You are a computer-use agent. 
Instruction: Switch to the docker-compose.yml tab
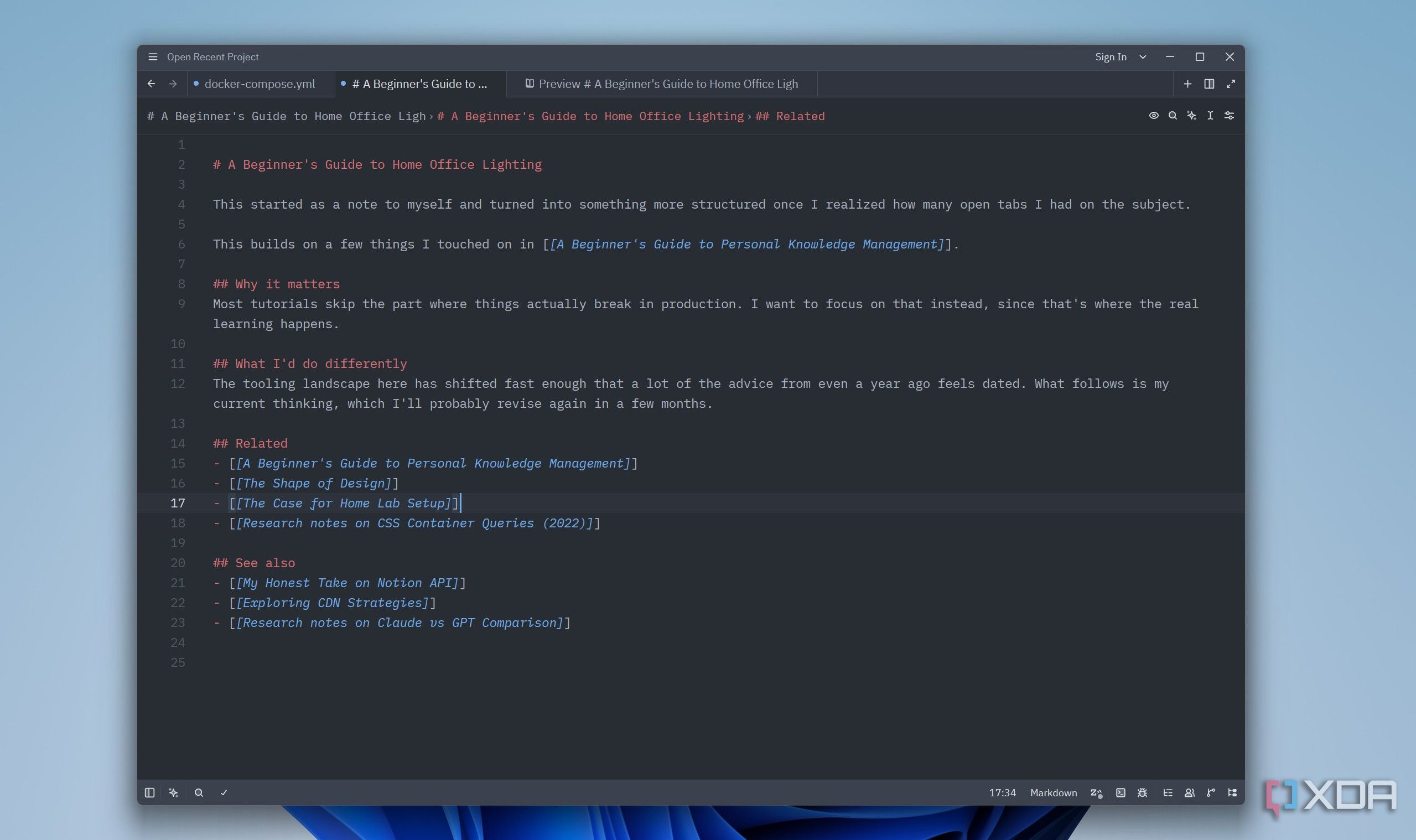[x=260, y=84]
